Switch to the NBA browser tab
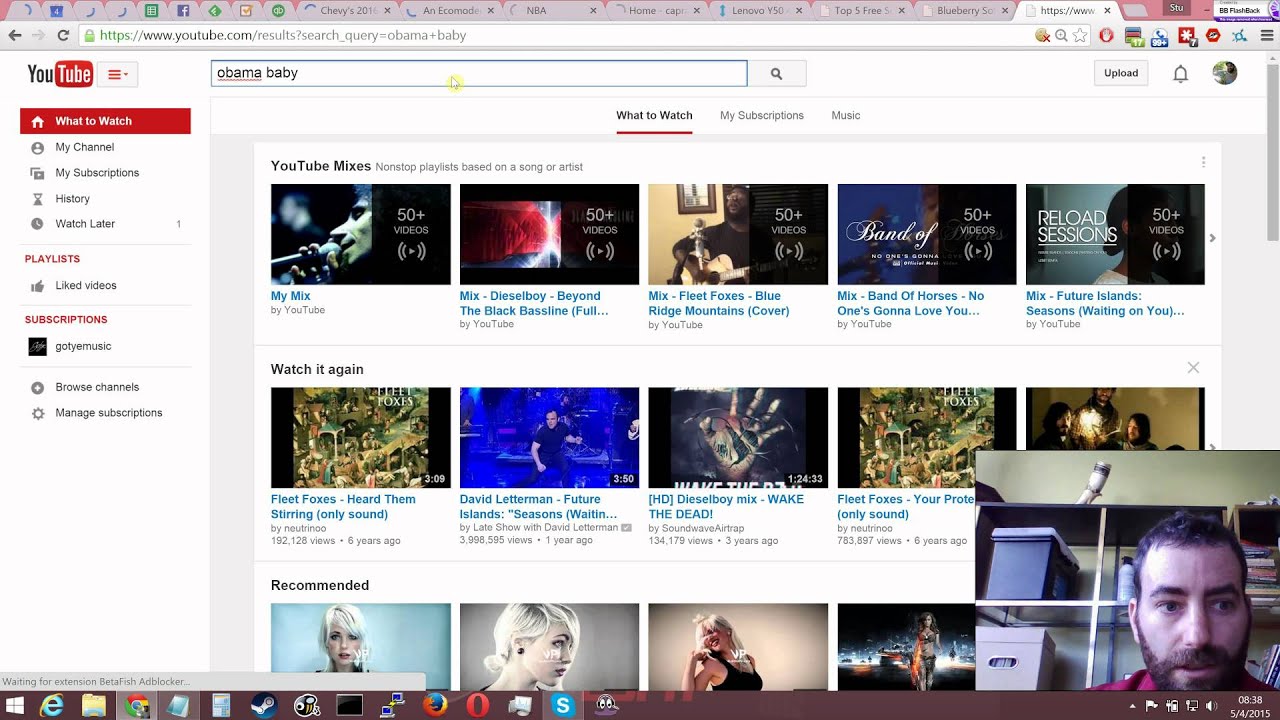Viewport: 1280px width, 720px height. point(551,10)
